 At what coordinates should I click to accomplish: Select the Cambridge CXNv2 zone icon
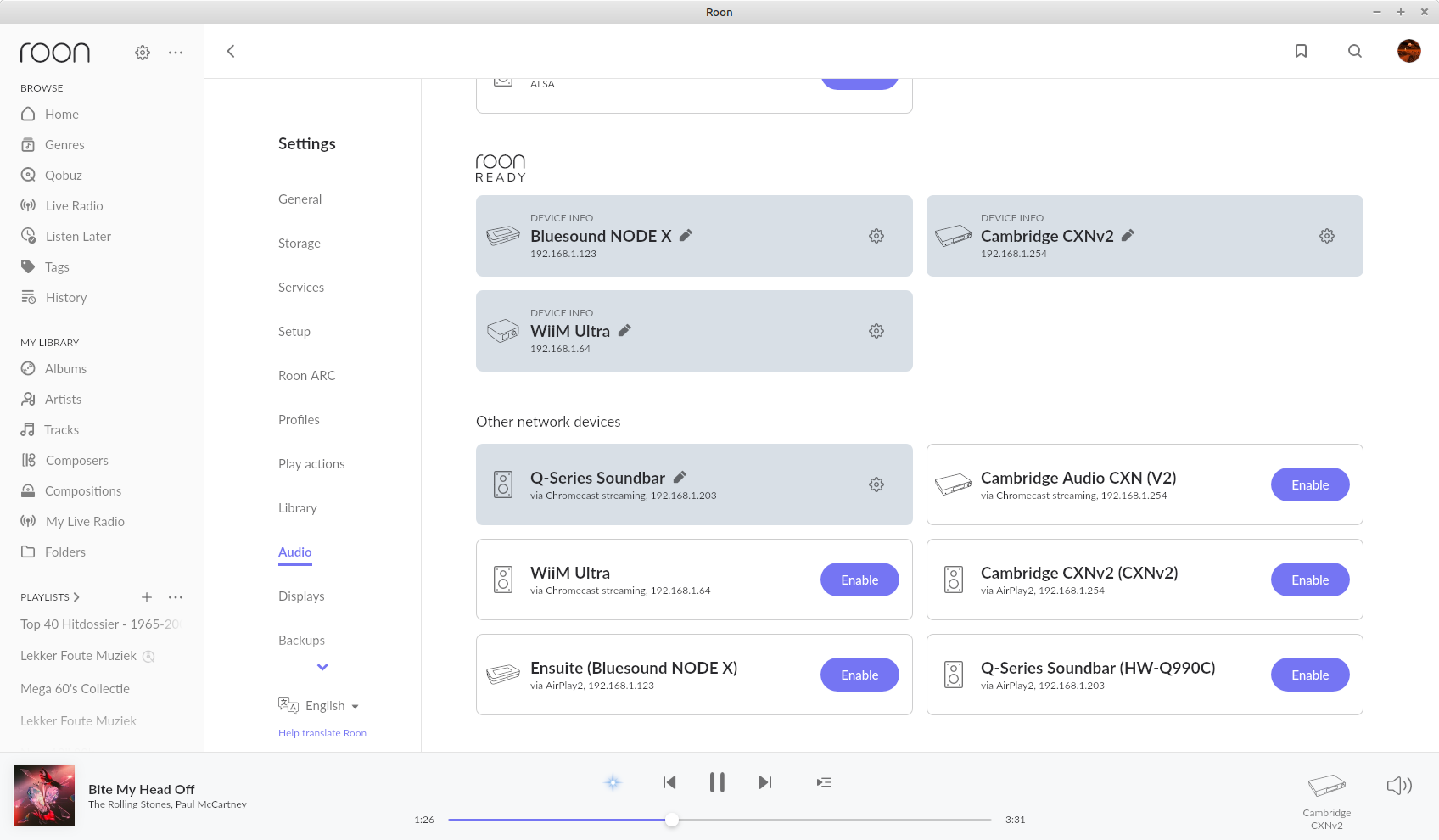1327,786
